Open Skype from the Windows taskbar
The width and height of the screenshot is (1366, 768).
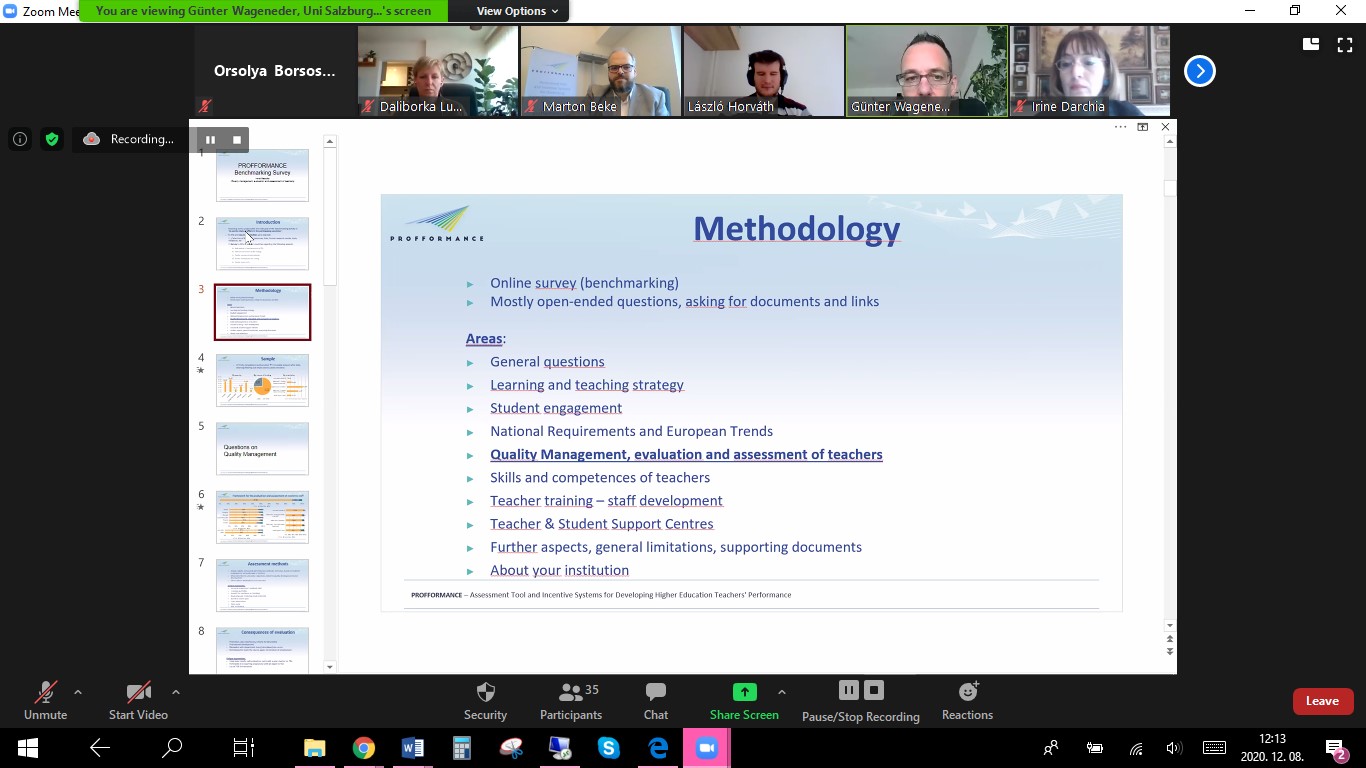point(608,748)
